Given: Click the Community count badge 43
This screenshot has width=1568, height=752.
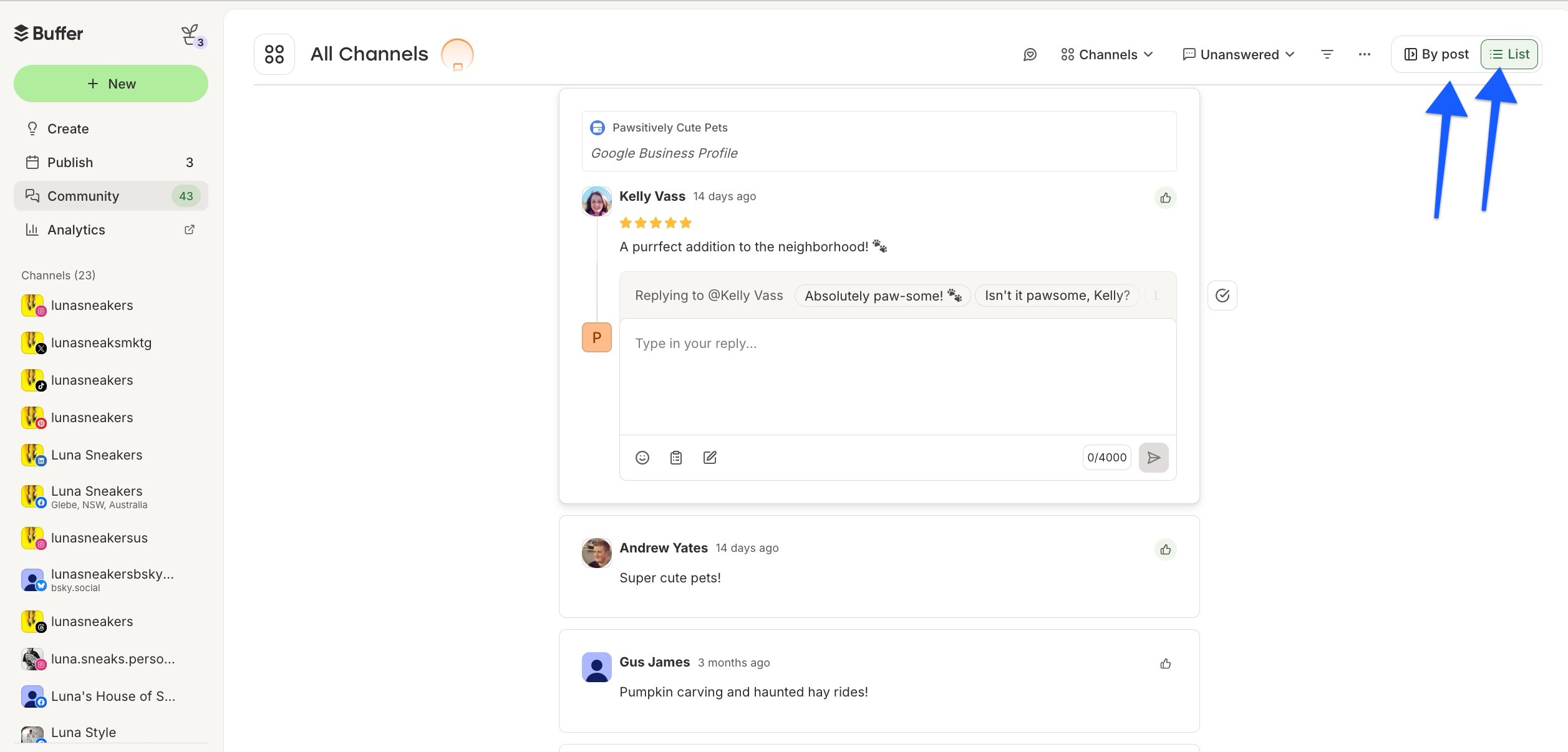Looking at the screenshot, I should point(186,196).
